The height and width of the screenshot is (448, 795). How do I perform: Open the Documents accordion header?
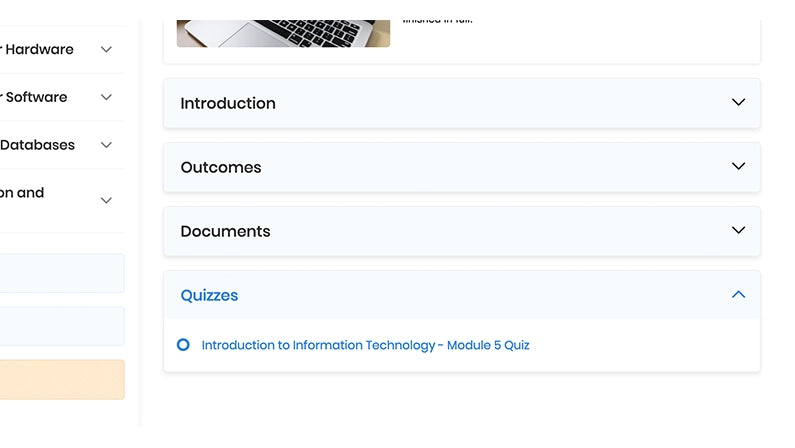click(x=225, y=231)
